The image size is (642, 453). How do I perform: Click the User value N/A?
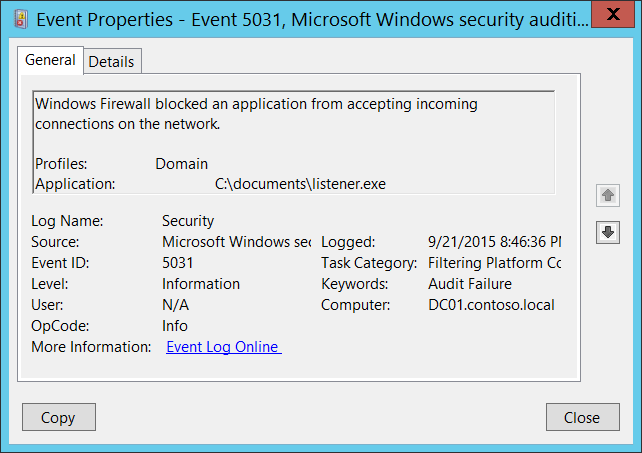[x=175, y=305]
